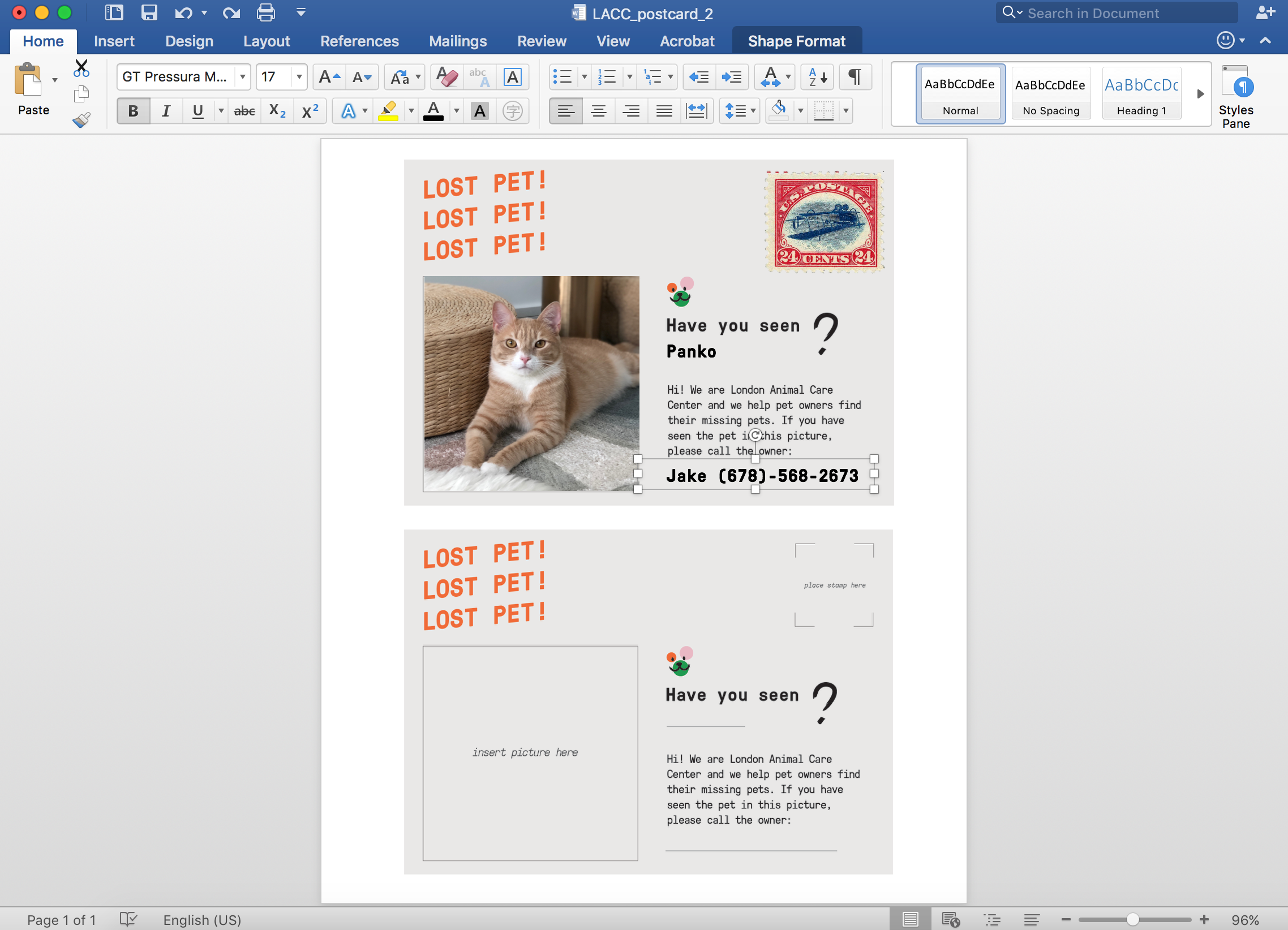Switch to the Layout tab

point(267,41)
